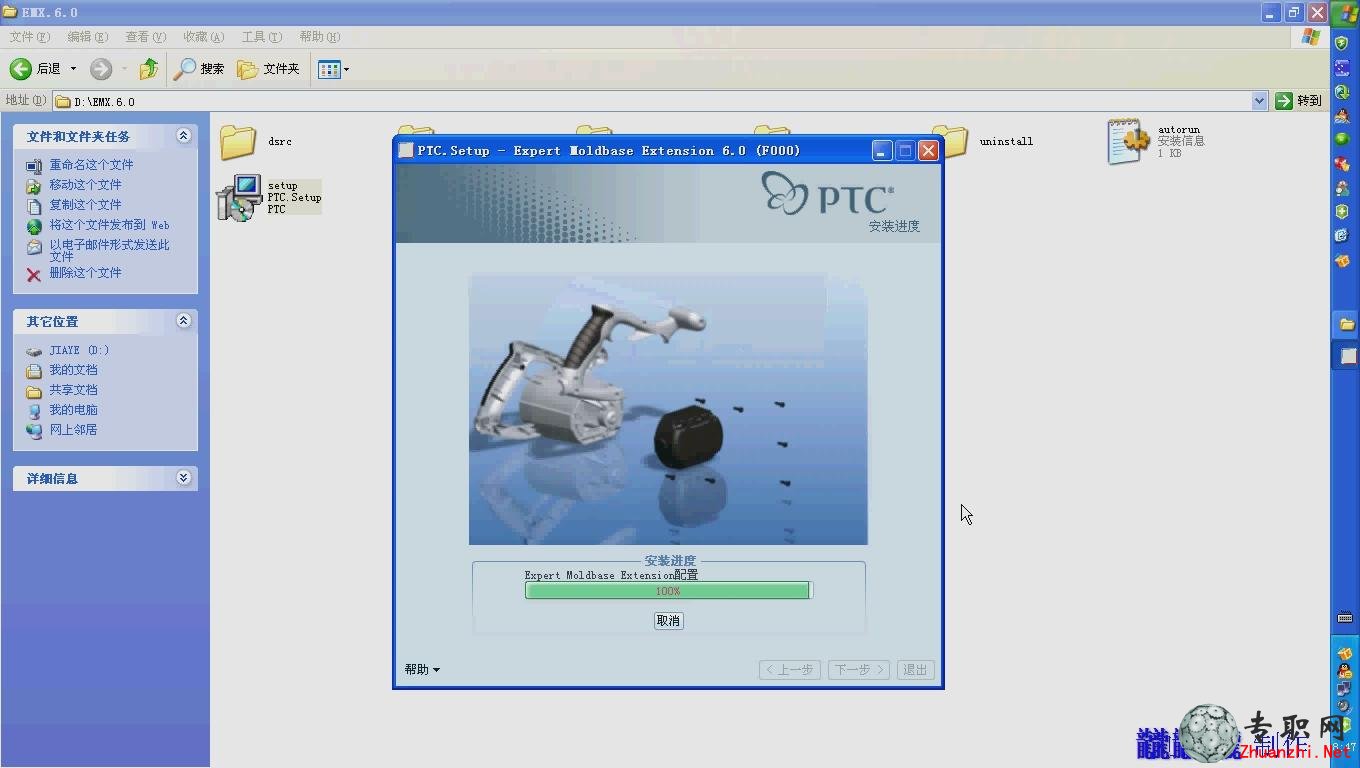
Task: Open the 编辑(E) menu
Action: [88, 37]
